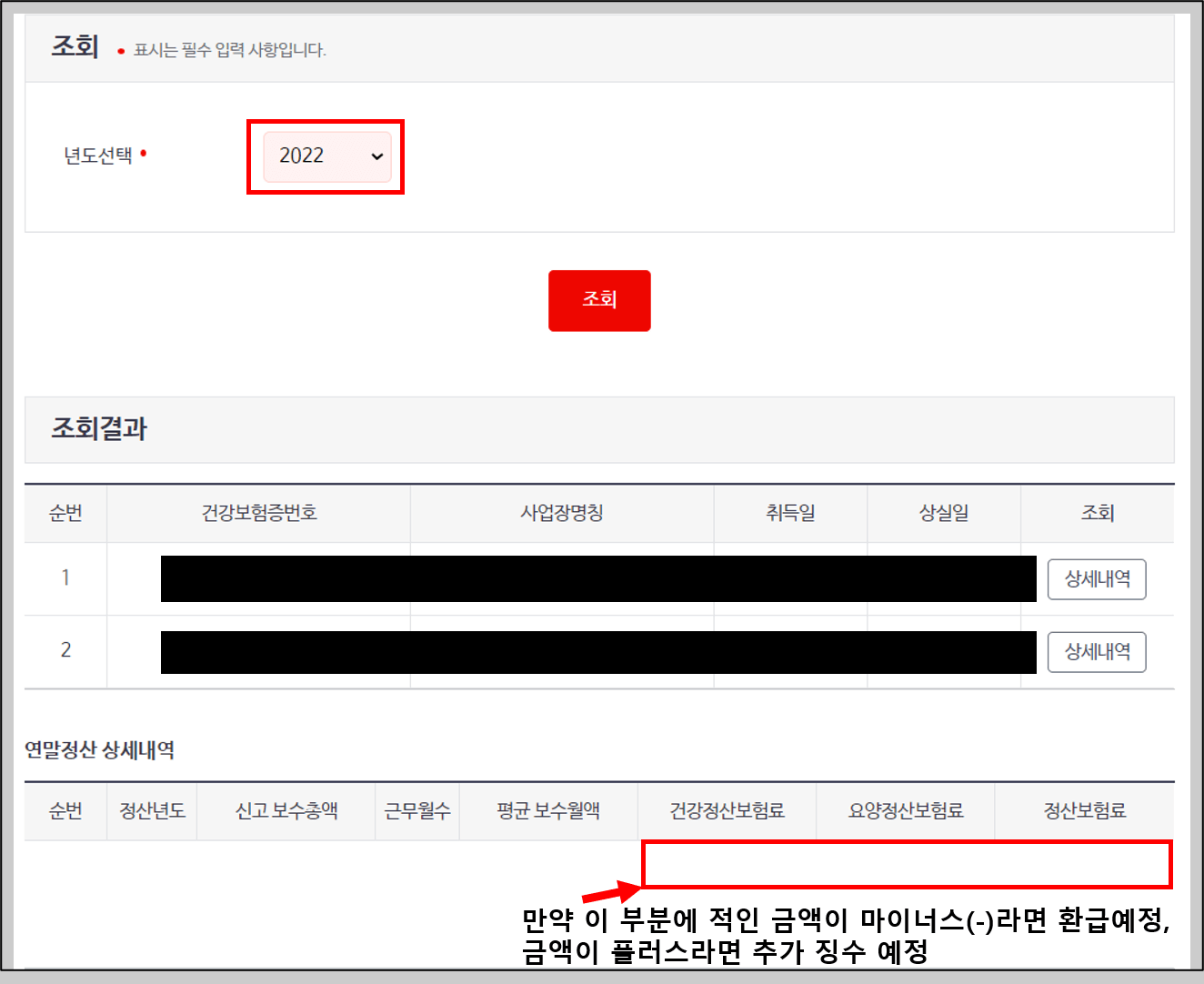Viewport: 1204px width, 984px height.
Task: Click the 신고 보수총액 column header
Action: pyautogui.click(x=286, y=811)
